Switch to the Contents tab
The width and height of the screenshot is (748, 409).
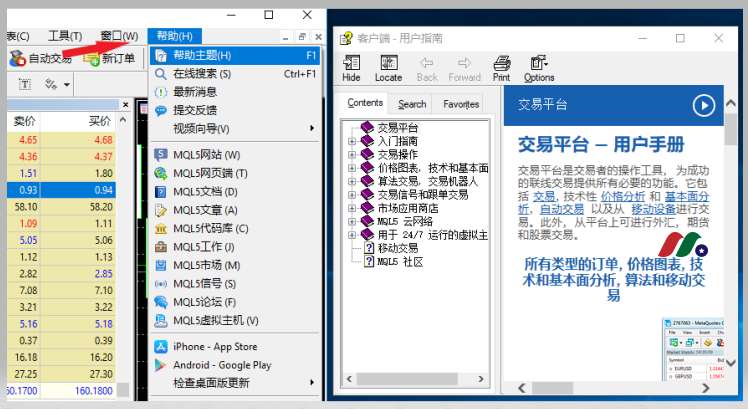point(365,103)
